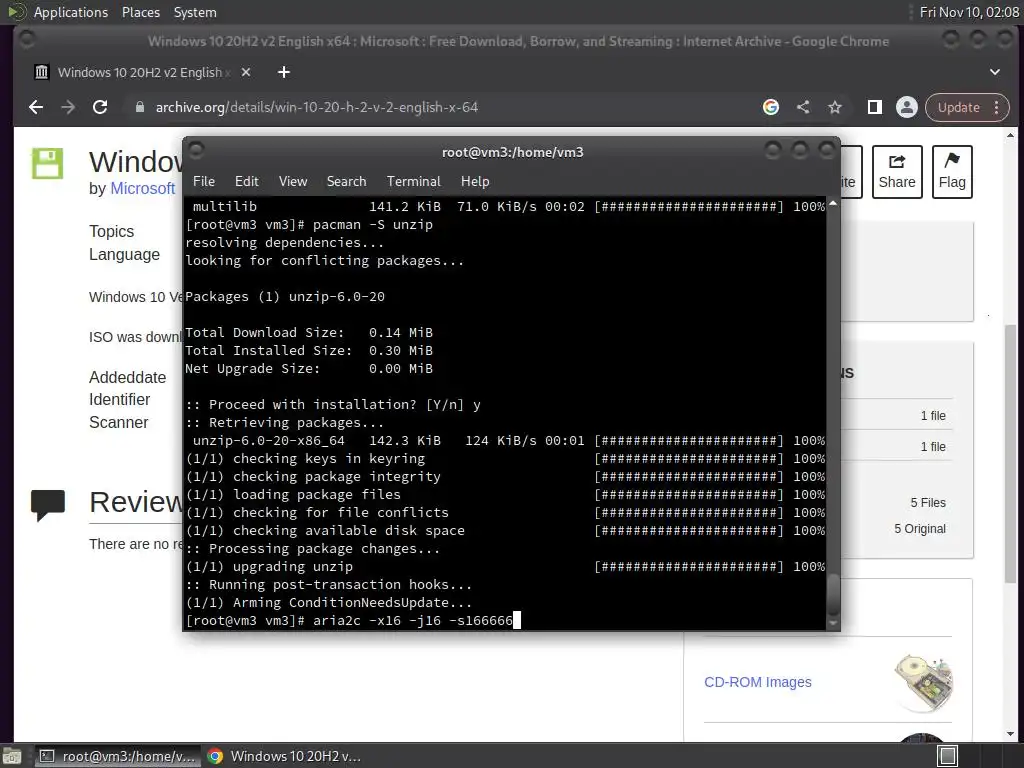Switch to the root@vm3 terminal taskbar button
Image resolution: width=1024 pixels, height=768 pixels.
[116, 756]
